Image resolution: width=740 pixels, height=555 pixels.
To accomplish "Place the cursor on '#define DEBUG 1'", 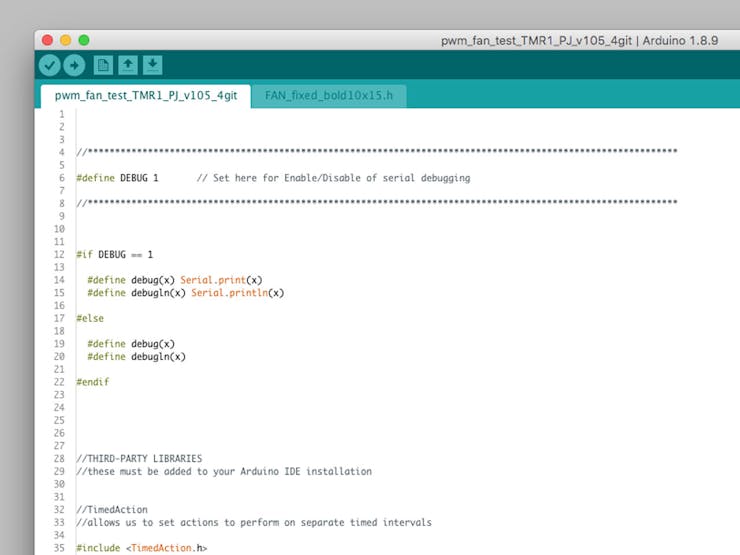I will [118, 178].
